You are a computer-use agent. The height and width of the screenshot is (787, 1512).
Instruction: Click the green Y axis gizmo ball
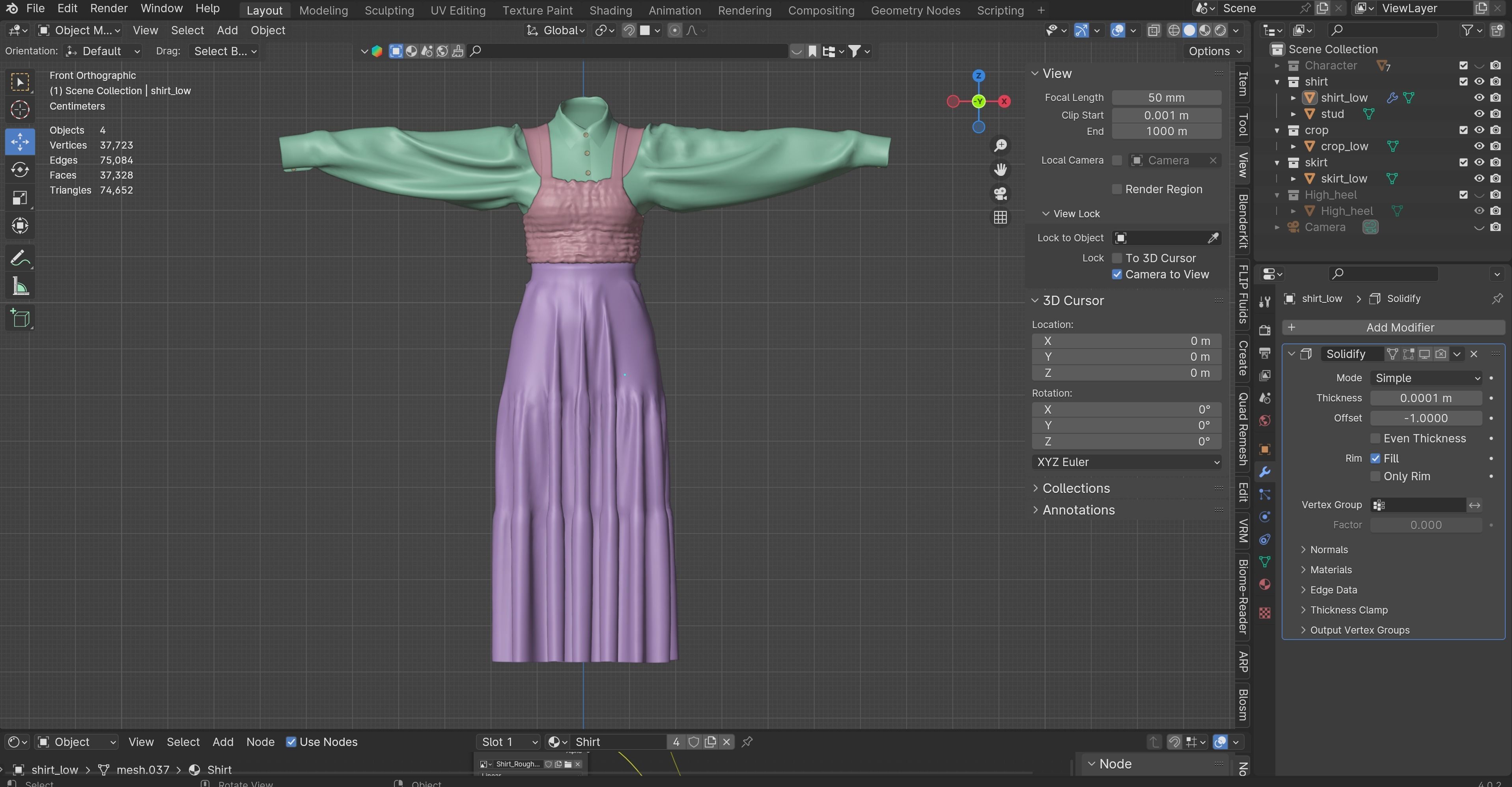pyautogui.click(x=978, y=102)
